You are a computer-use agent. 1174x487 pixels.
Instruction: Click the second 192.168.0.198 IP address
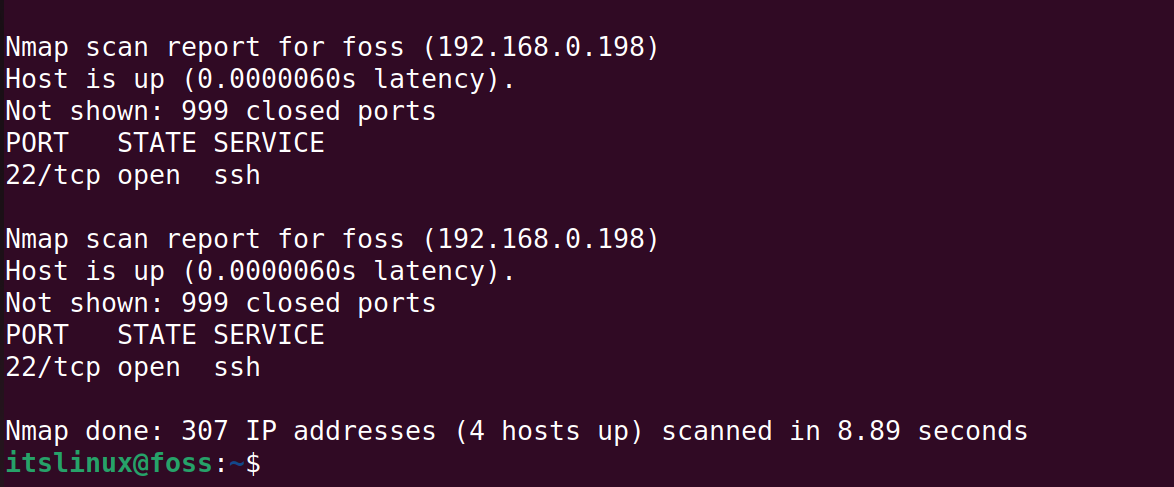point(540,241)
